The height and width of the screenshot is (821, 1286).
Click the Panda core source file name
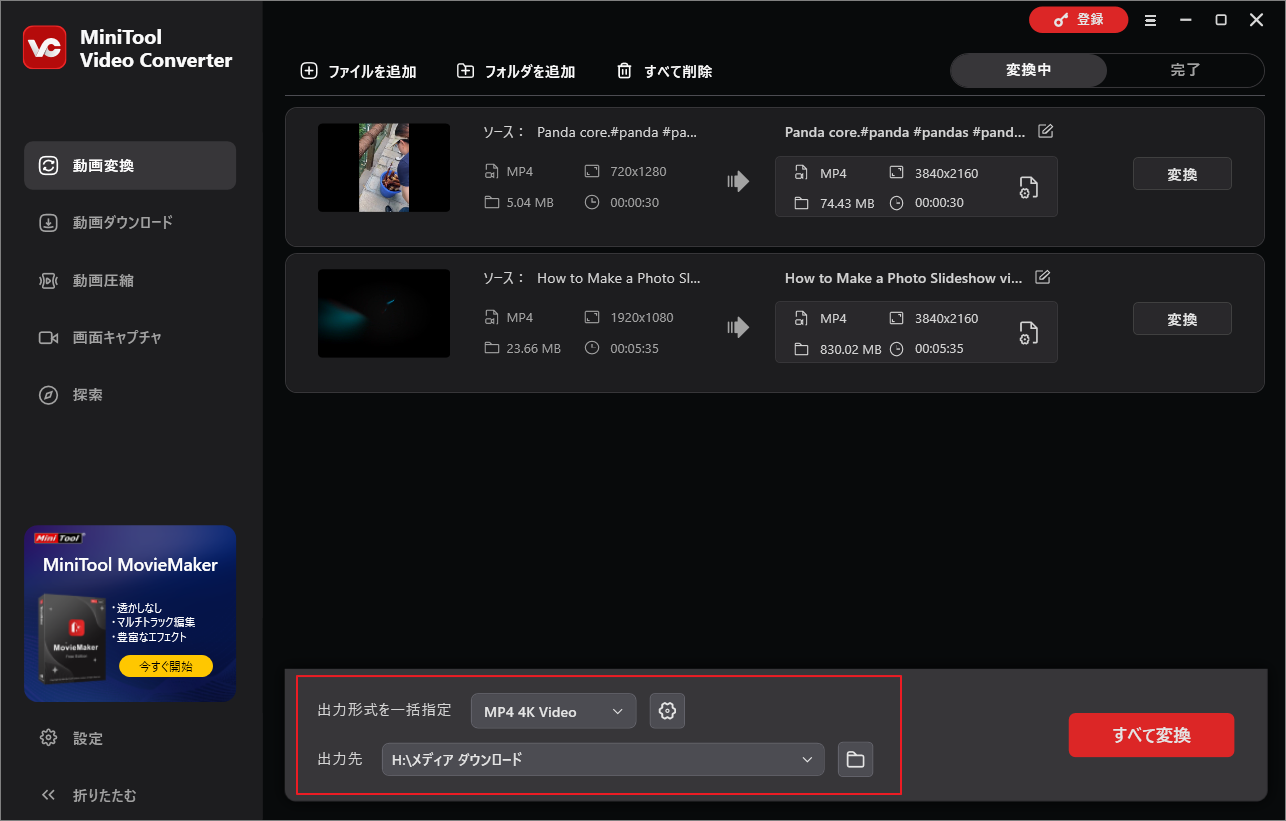point(617,132)
